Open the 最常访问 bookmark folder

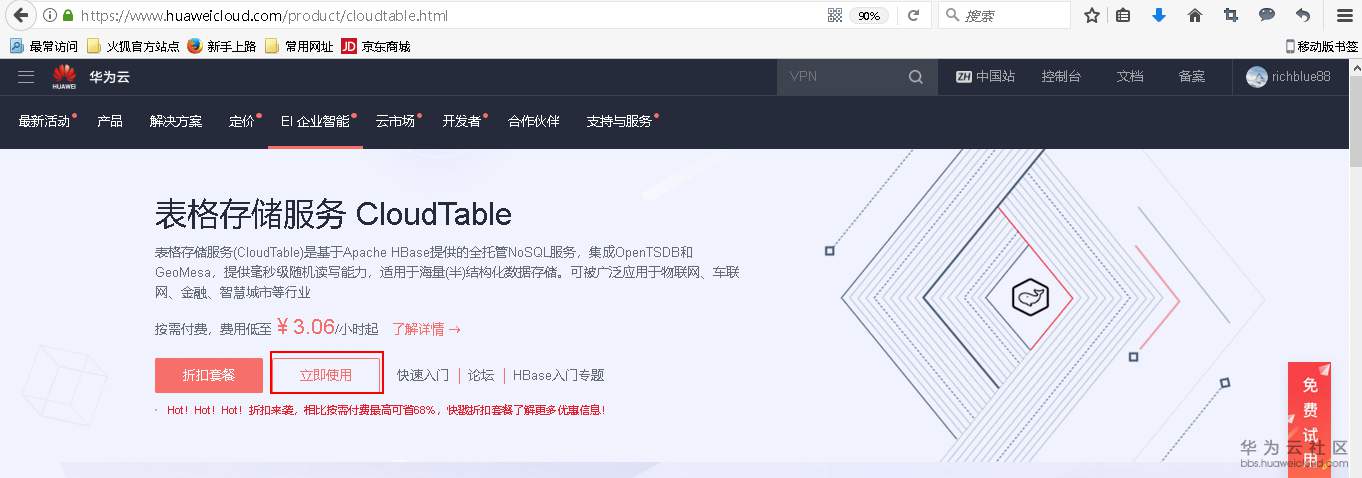(44, 46)
